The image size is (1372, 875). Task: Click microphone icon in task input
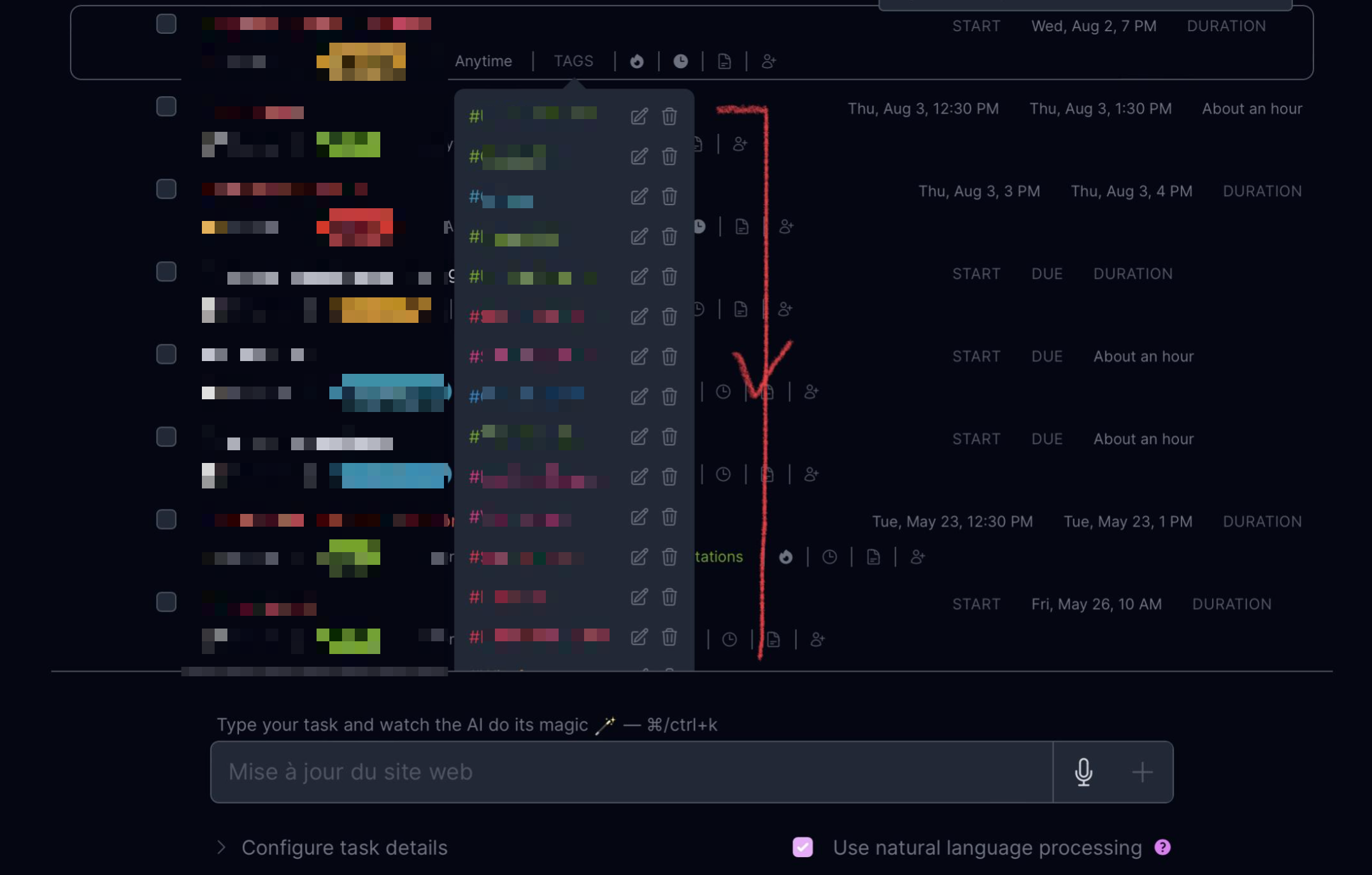pos(1083,772)
